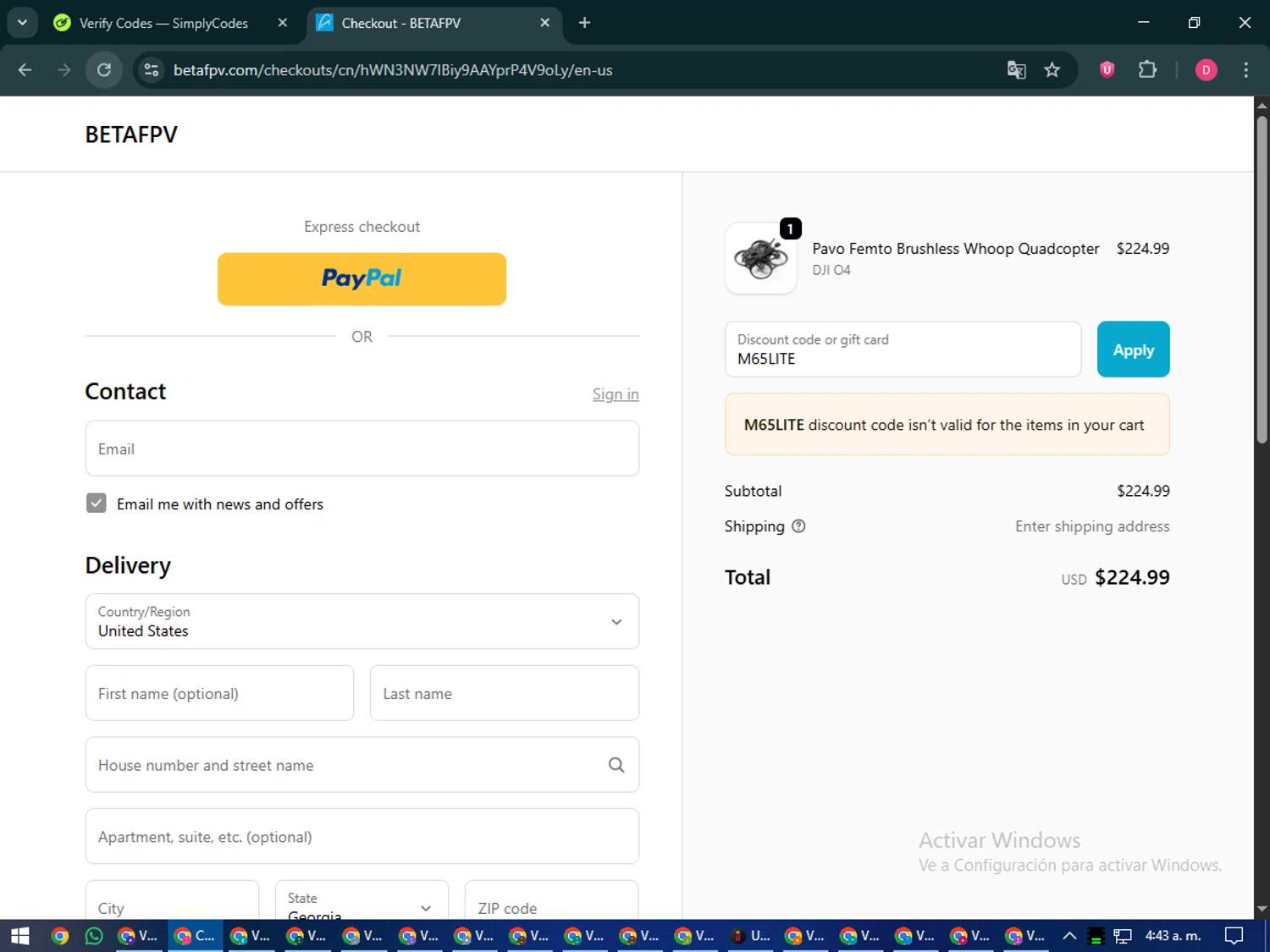Open the taskbar window labeled U...
Viewport: 1270px width, 952px height.
(750, 936)
